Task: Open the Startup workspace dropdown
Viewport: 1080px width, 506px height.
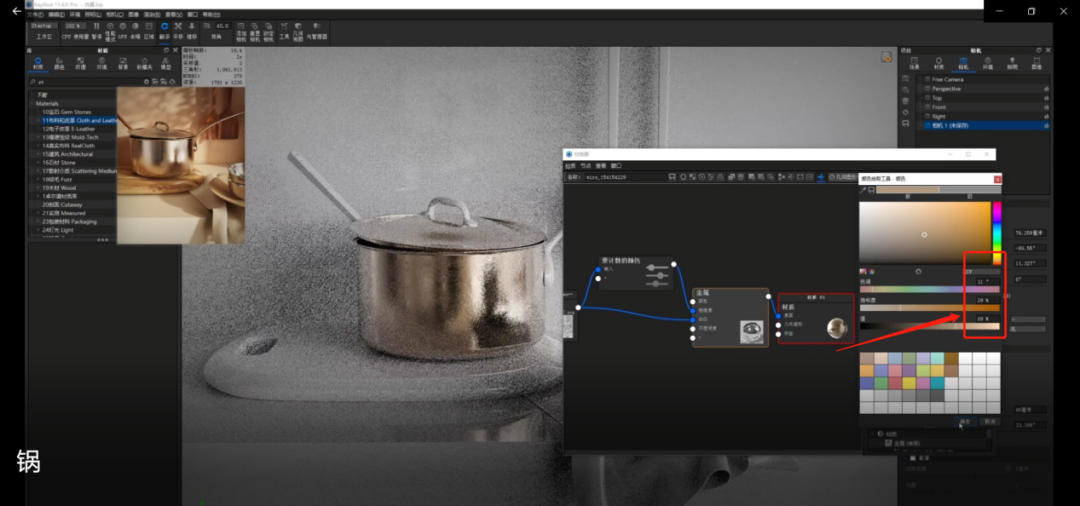Action: click(45, 25)
